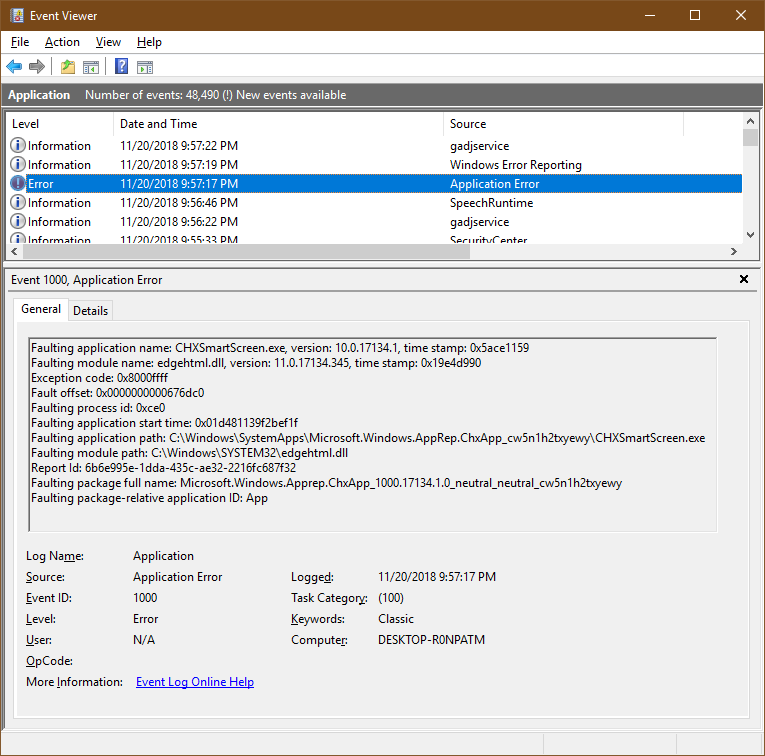Click the blue Help question mark icon

(x=121, y=66)
